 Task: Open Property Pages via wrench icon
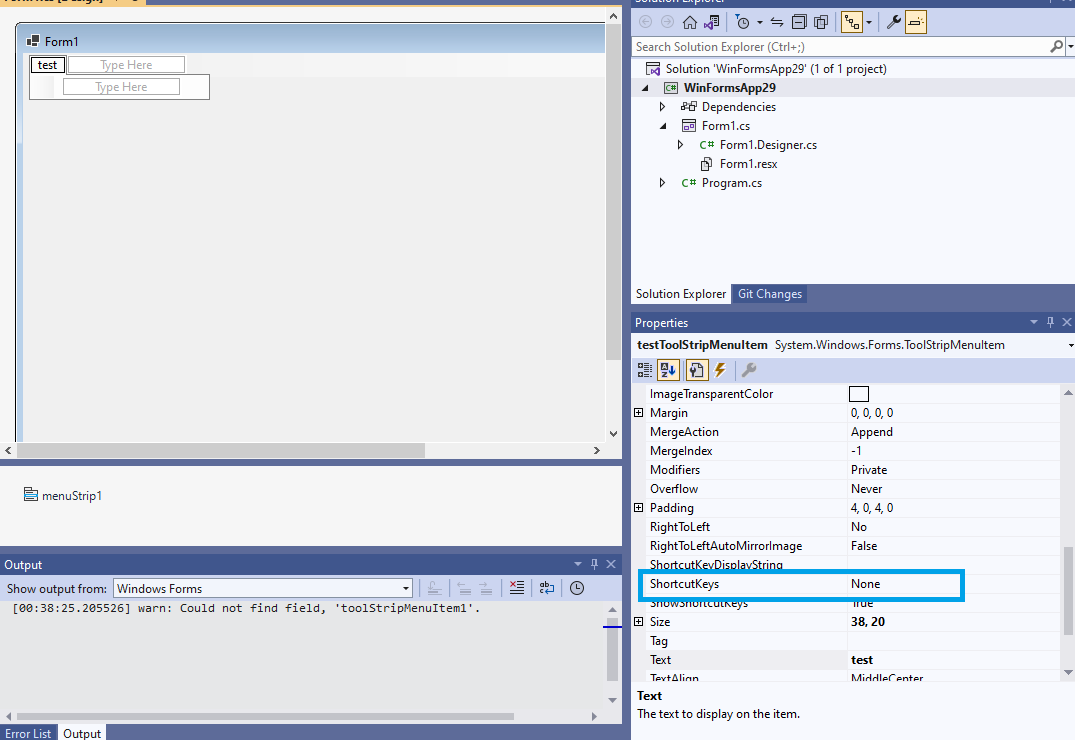[748, 370]
